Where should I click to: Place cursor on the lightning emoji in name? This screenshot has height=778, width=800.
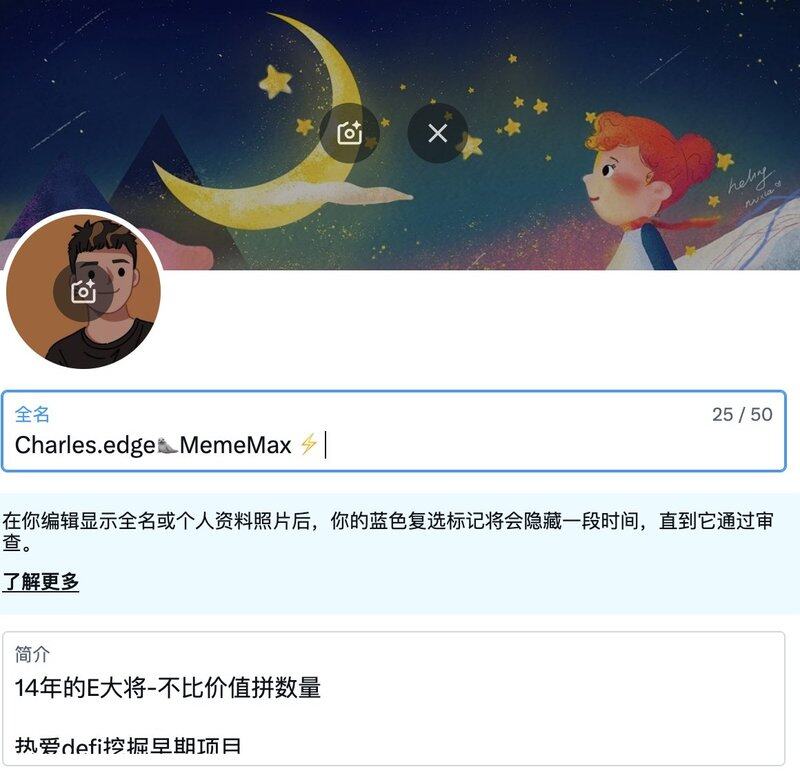coord(309,444)
